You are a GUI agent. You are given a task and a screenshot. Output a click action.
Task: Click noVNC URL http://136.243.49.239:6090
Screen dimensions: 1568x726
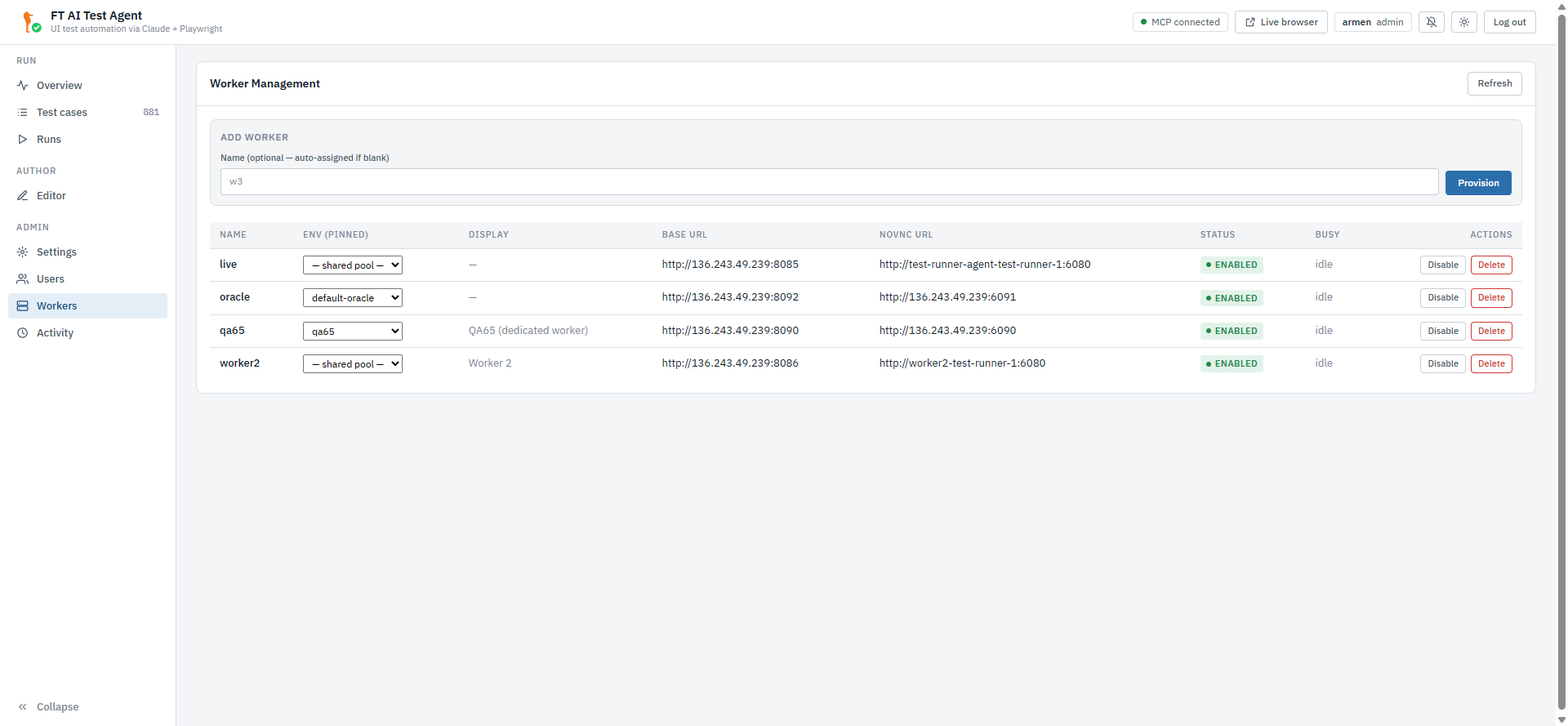click(x=948, y=331)
